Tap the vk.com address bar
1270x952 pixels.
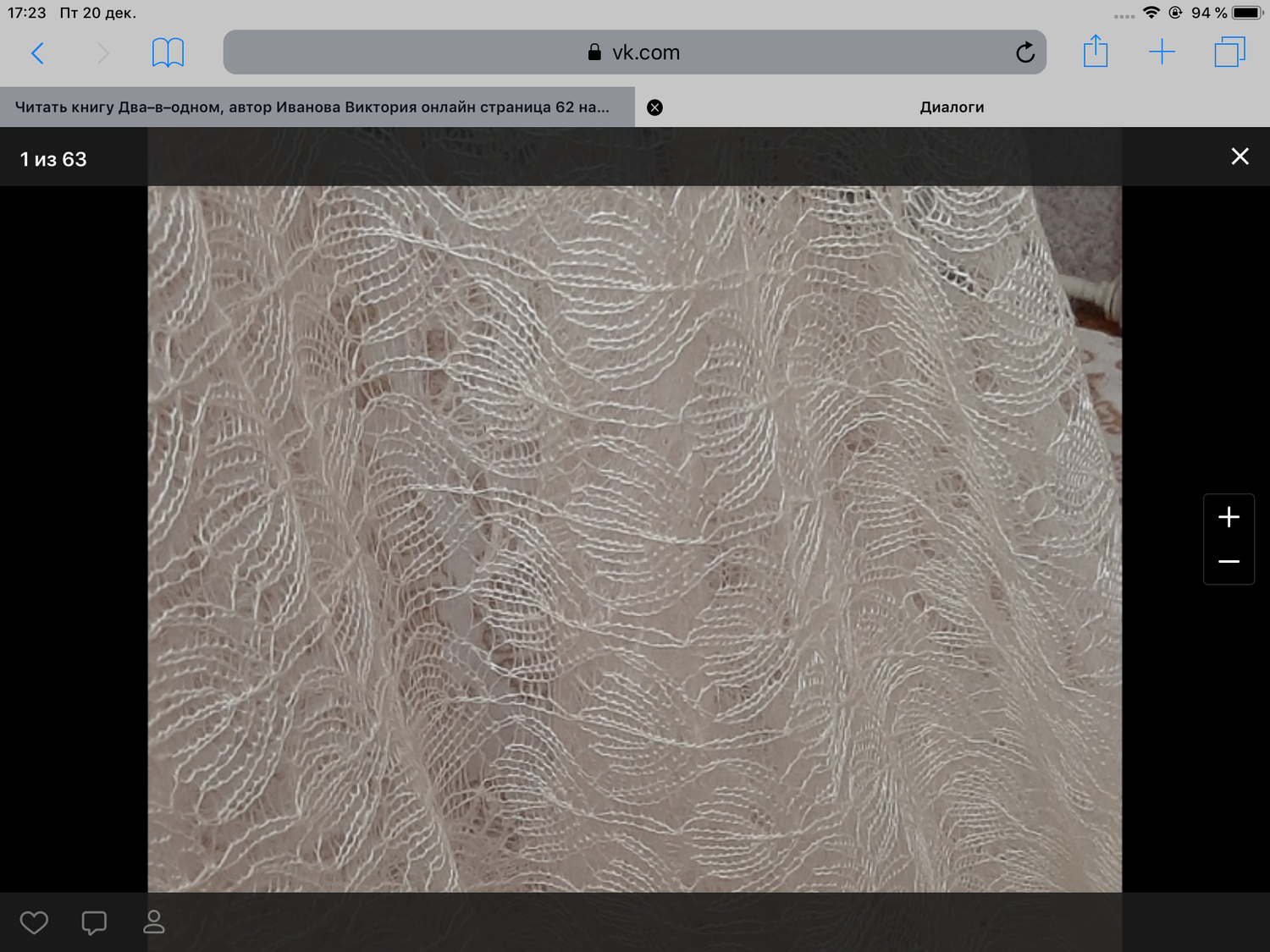click(x=634, y=52)
